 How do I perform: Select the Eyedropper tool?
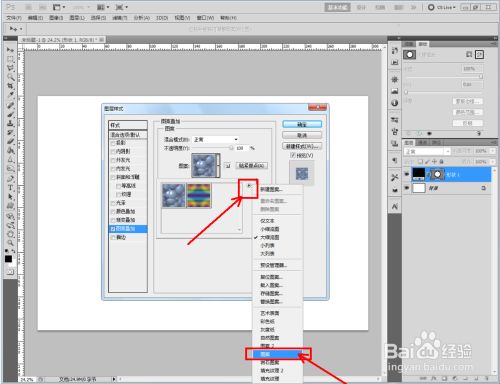pos(10,95)
